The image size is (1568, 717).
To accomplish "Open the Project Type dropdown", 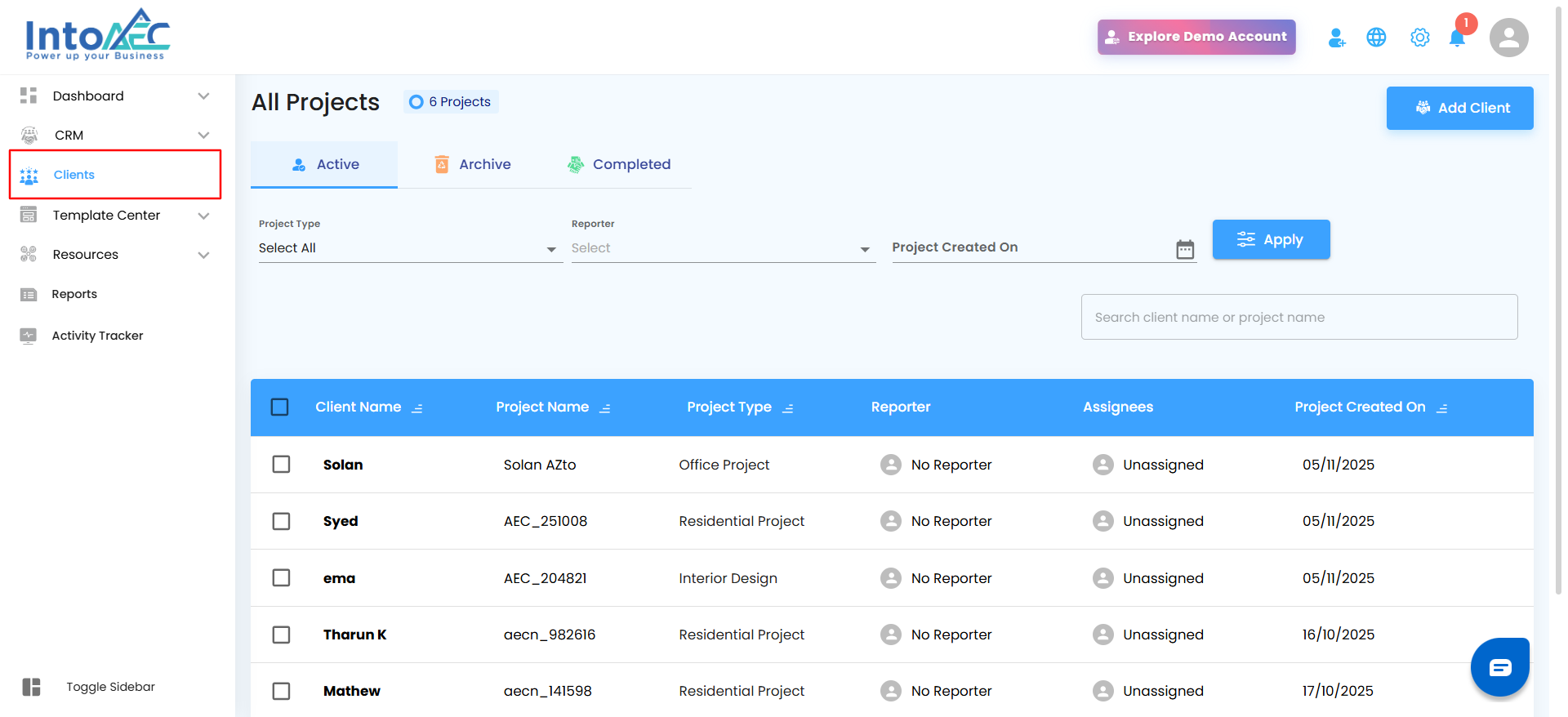I will coord(410,248).
